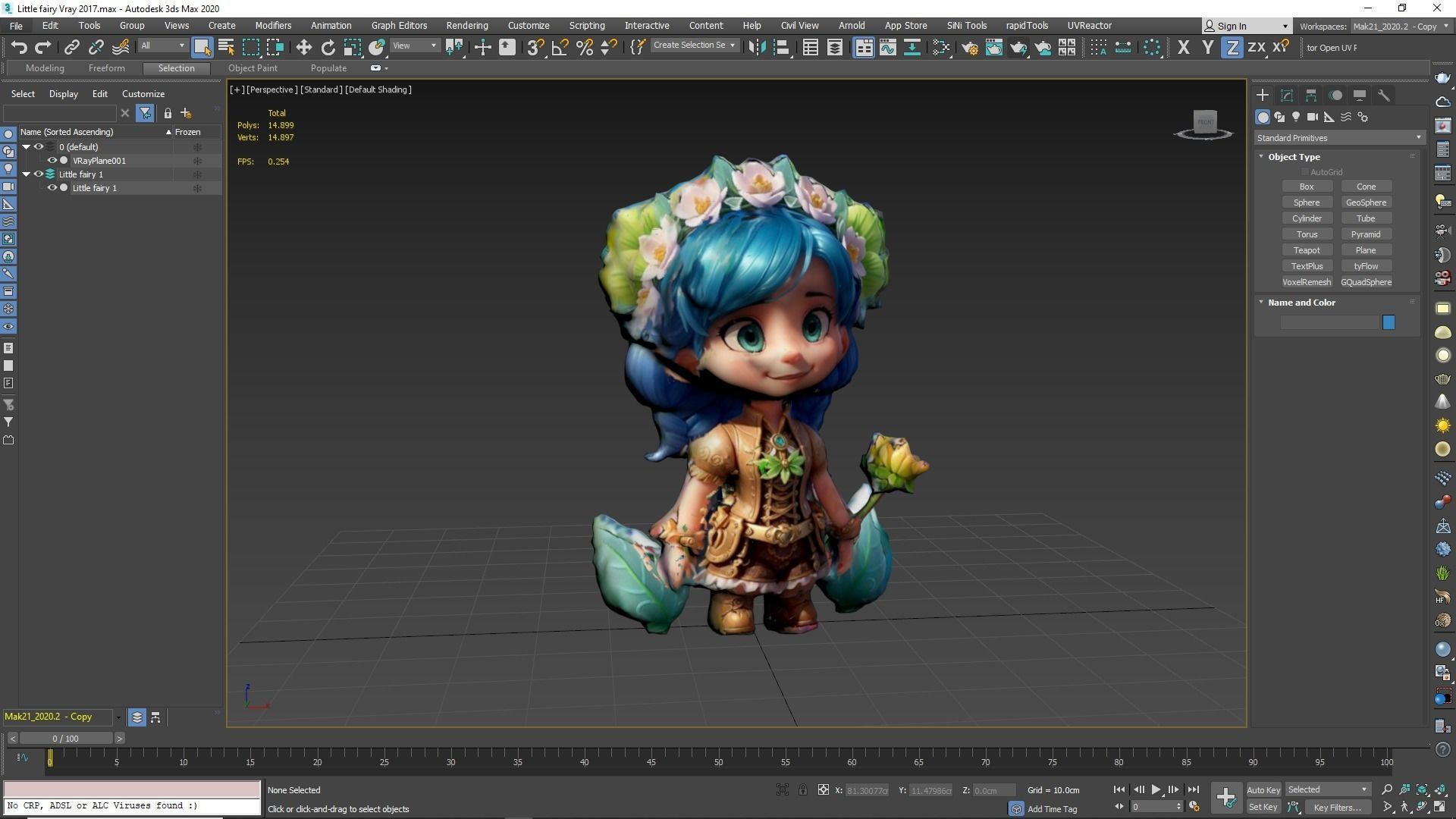Toggle visibility of Little fairy 1 layer

39,174
